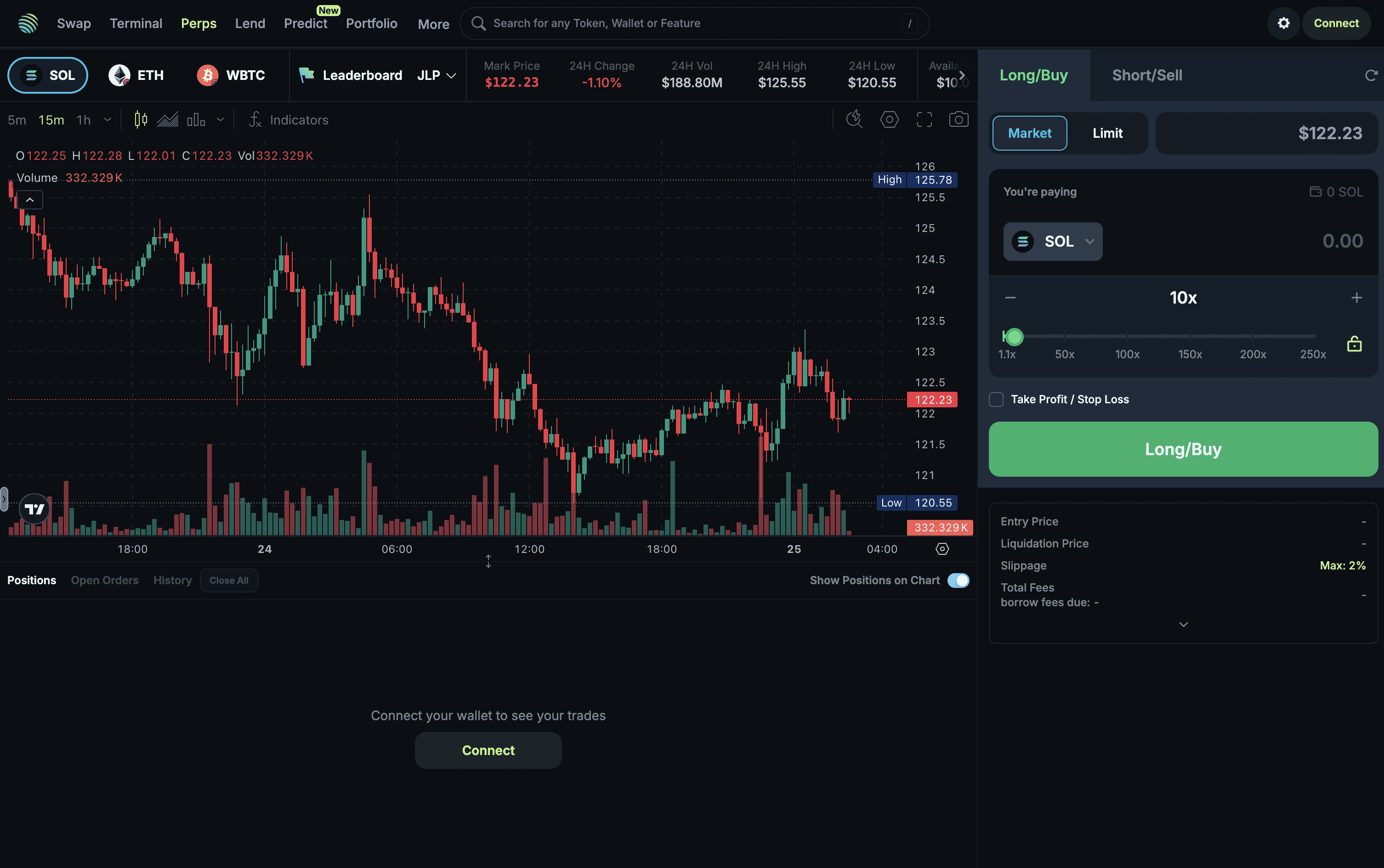Open SOL paying token selector
The height and width of the screenshot is (868, 1384).
(1053, 242)
